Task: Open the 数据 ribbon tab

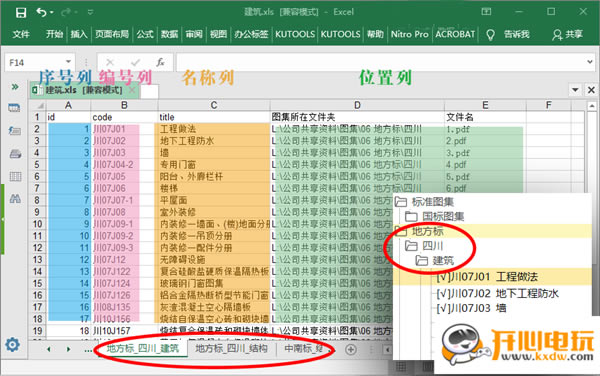Action: [x=169, y=34]
